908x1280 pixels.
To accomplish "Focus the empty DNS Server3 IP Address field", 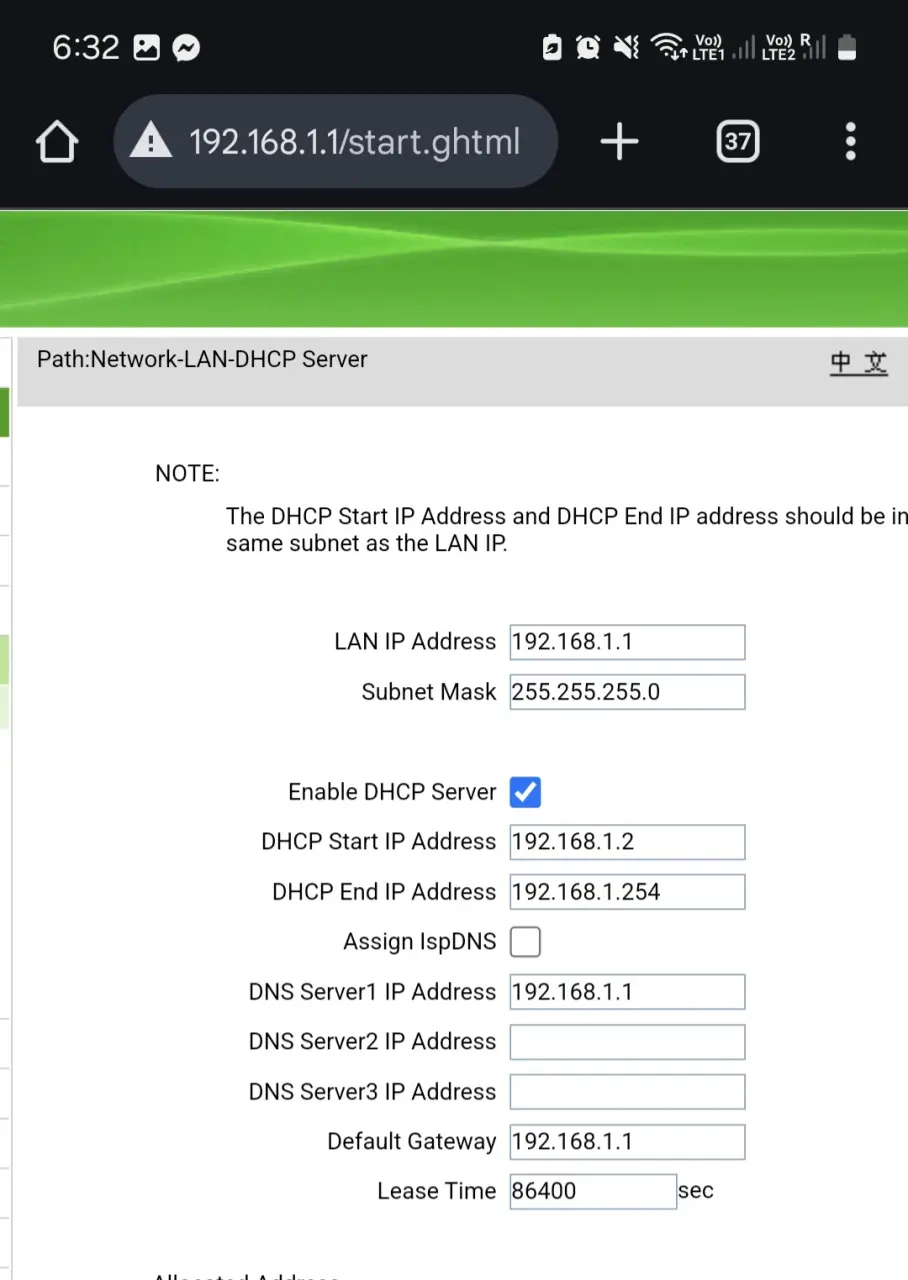I will point(627,1092).
